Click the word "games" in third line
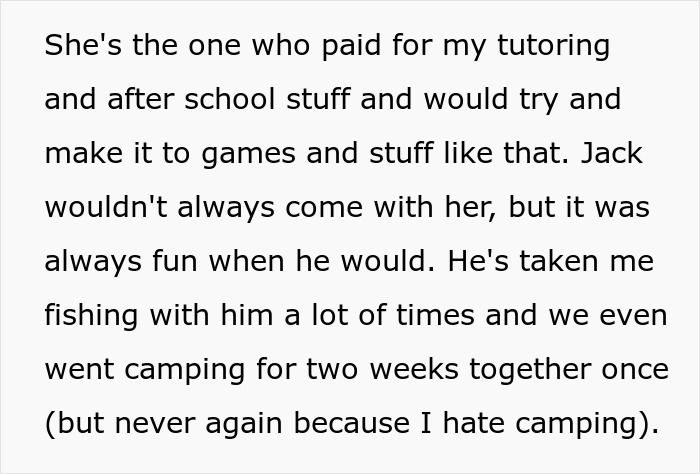This screenshot has height=474, width=700. 248,154
